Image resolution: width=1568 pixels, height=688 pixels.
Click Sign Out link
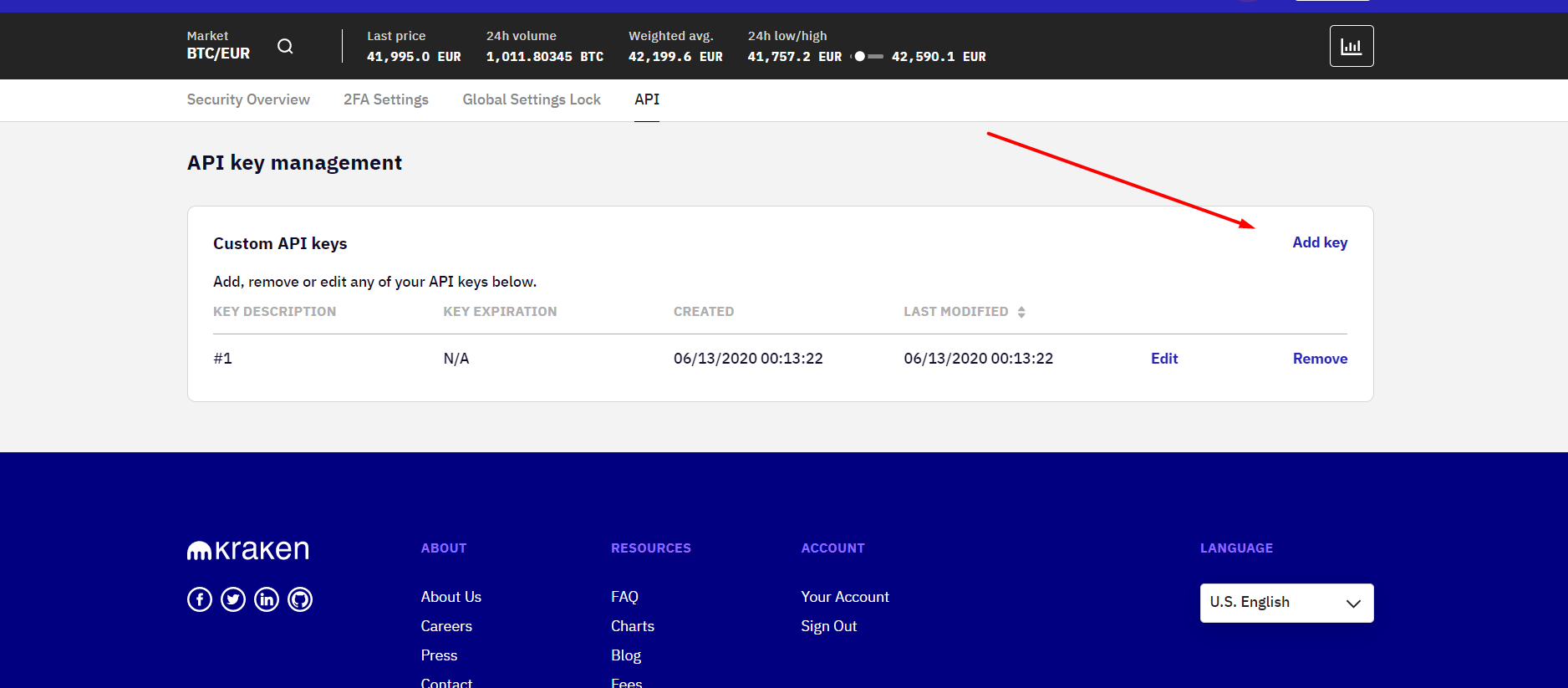pos(829,626)
